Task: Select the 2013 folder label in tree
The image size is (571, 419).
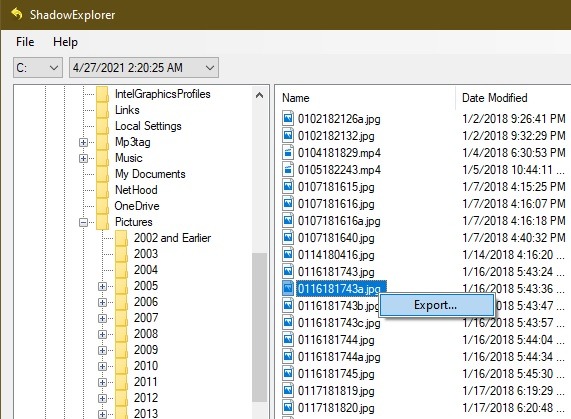Action: coord(146,414)
